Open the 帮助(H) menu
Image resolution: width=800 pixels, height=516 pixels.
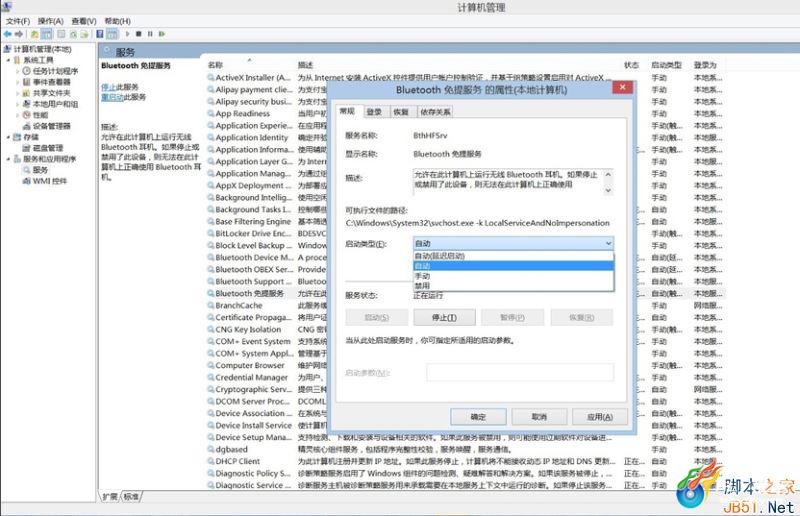[117, 21]
